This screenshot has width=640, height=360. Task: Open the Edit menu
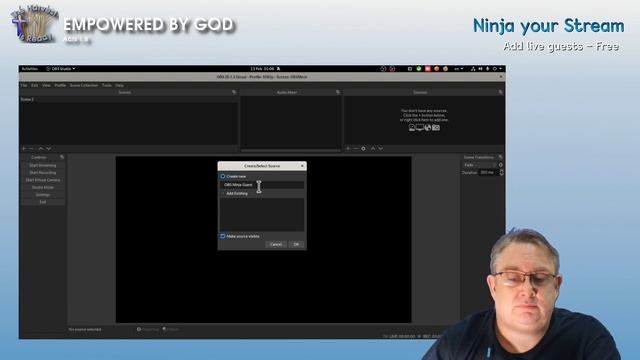point(34,86)
